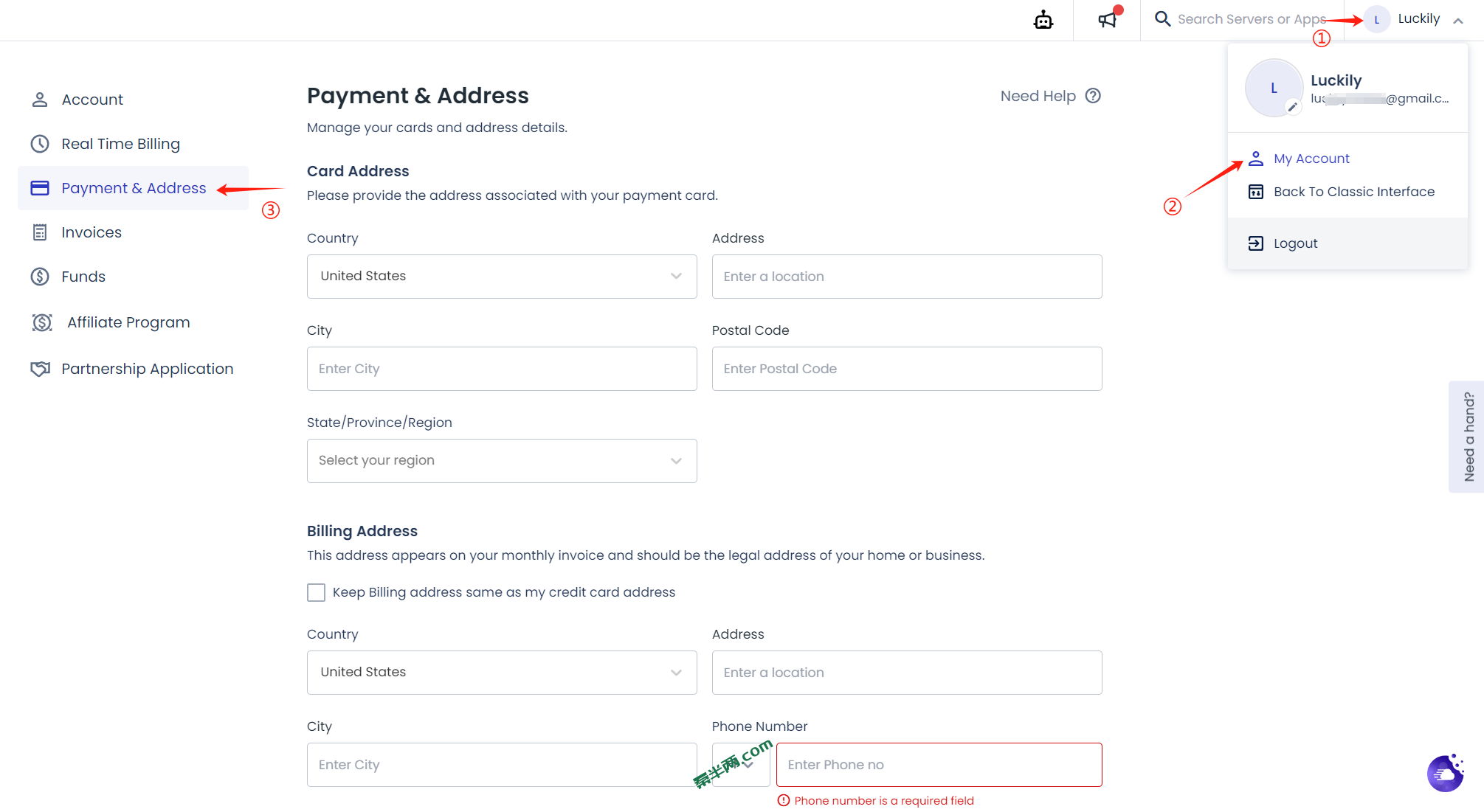Click the Luckily username in header
This screenshot has height=812, width=1484.
(1418, 19)
